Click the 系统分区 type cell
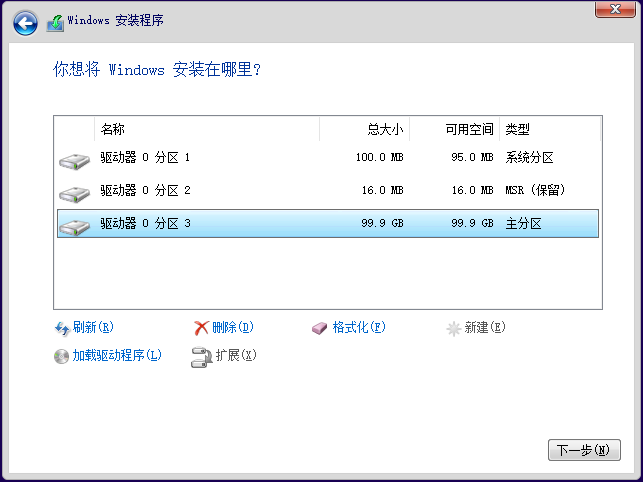 [x=529, y=158]
